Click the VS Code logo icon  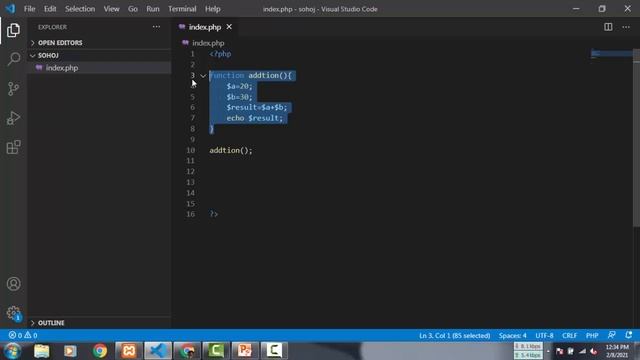(10, 9)
